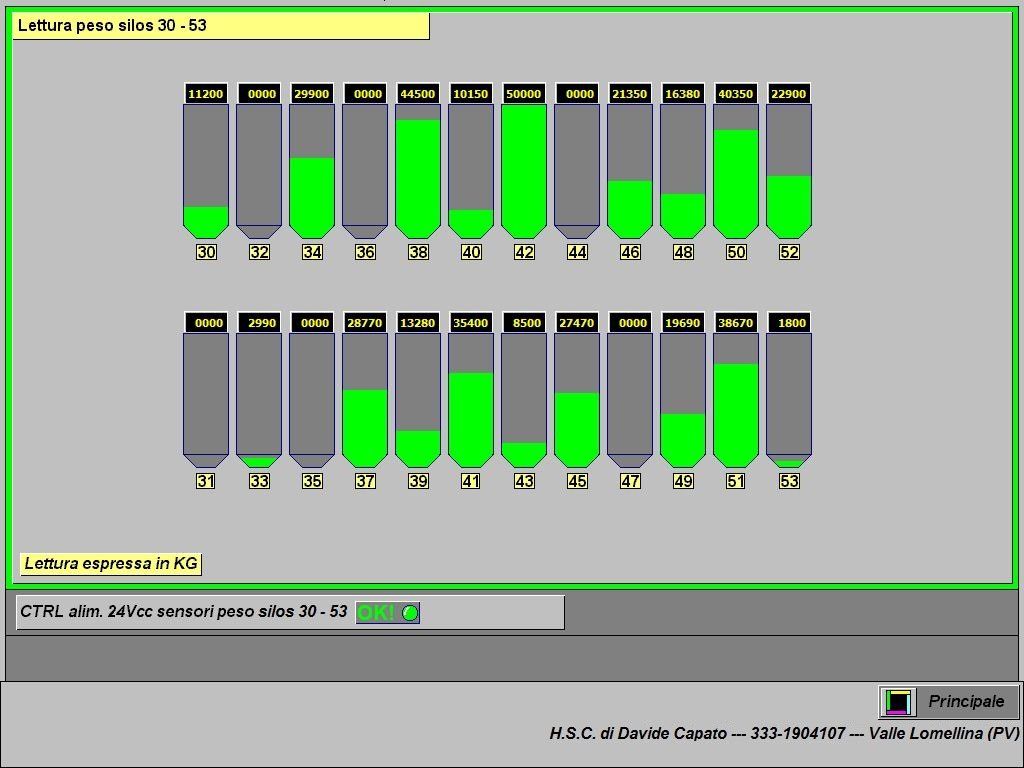Click the OK! power status indicator

(x=387, y=613)
